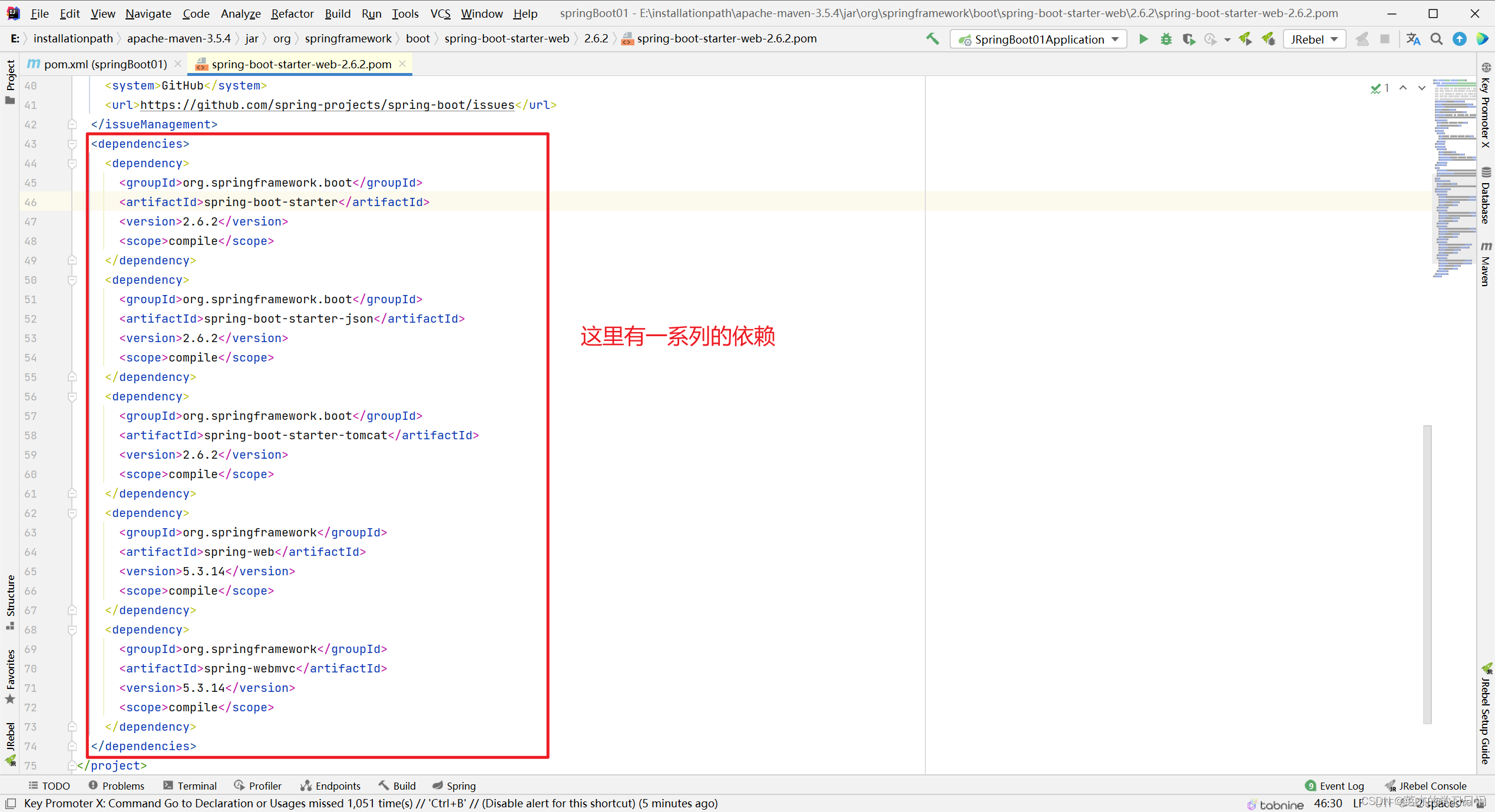Open the JRebel dropdown

tap(1314, 39)
